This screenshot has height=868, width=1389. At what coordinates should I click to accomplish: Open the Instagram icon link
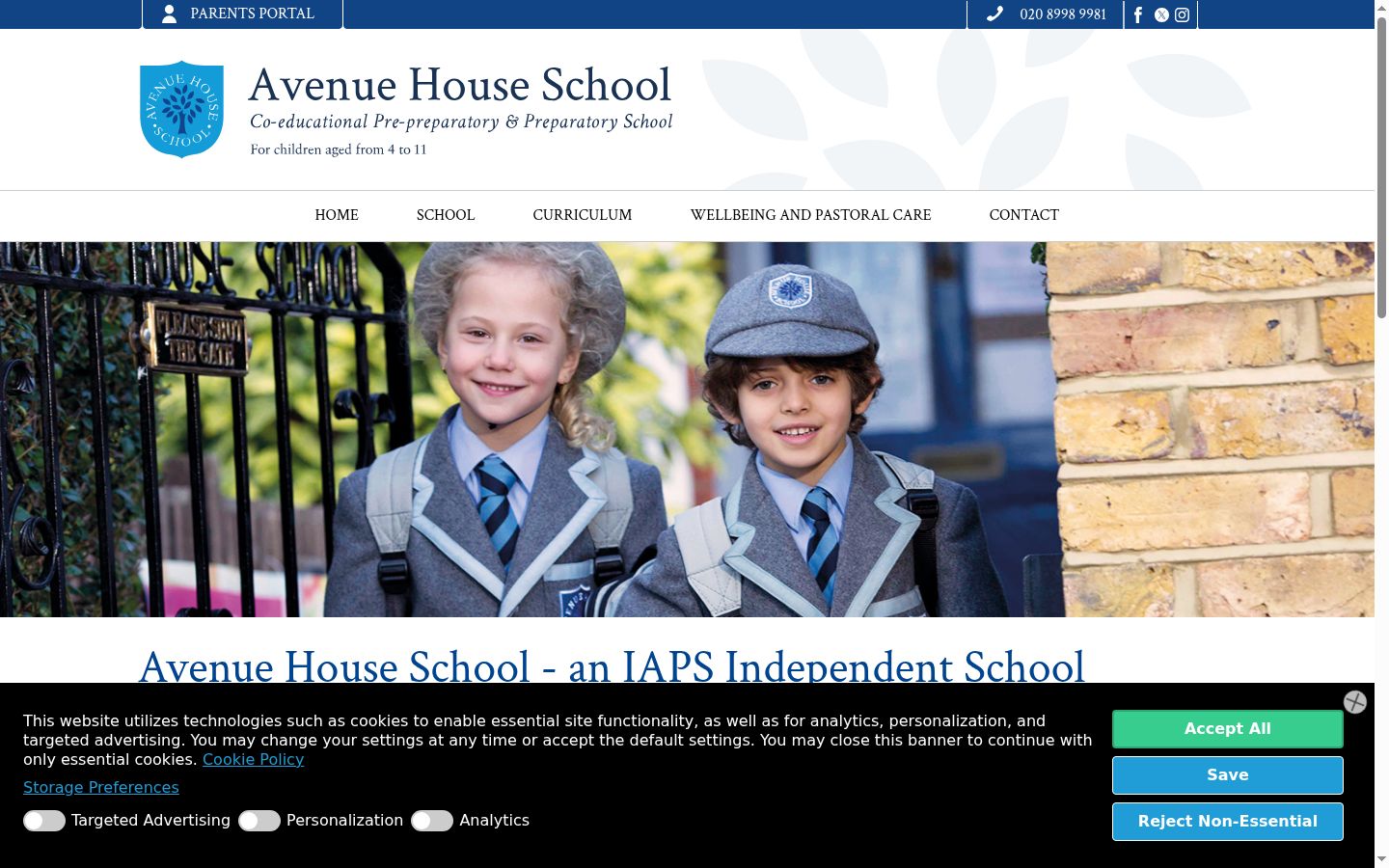pos(1182,14)
